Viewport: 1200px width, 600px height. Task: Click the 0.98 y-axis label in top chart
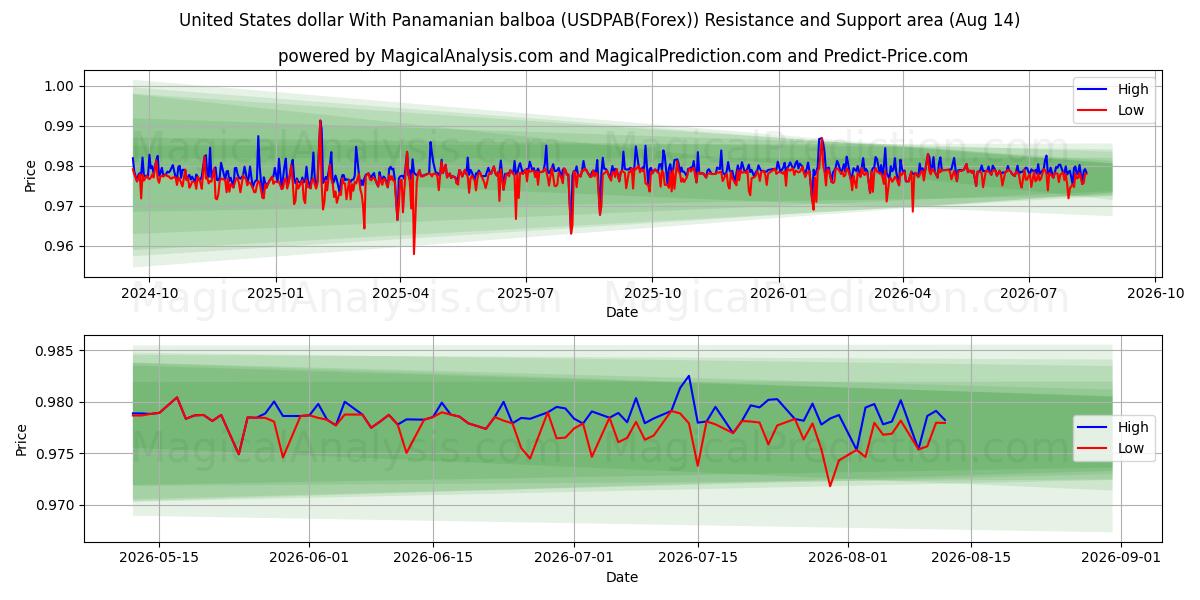[x=61, y=166]
